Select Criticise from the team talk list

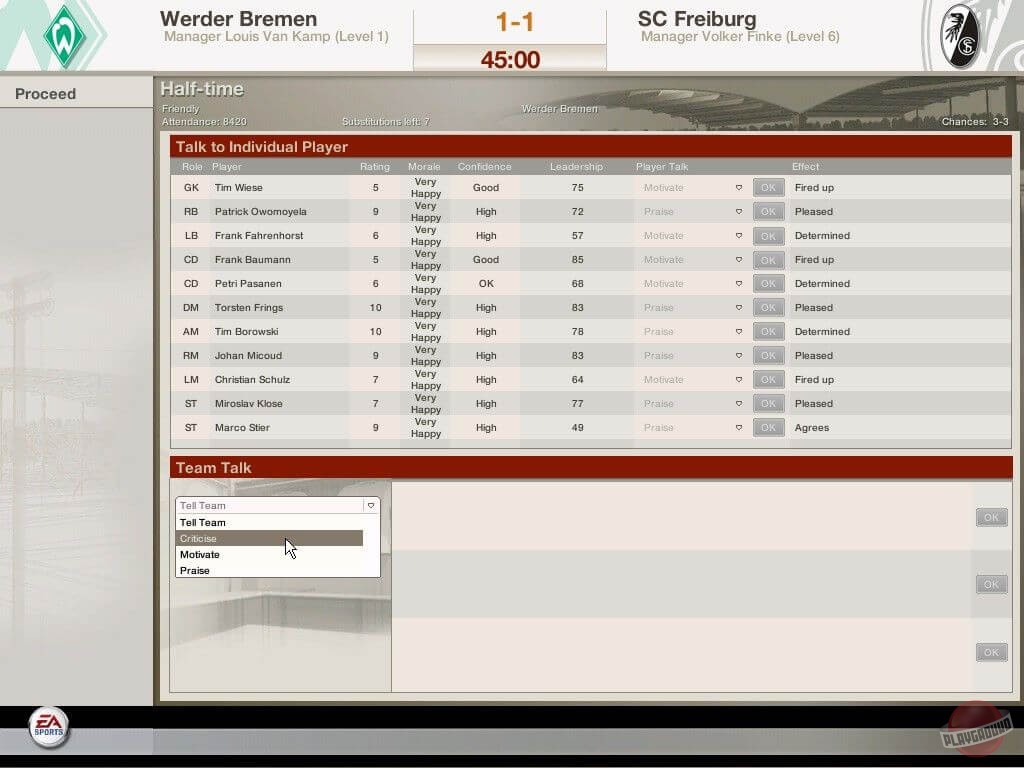[x=269, y=539]
